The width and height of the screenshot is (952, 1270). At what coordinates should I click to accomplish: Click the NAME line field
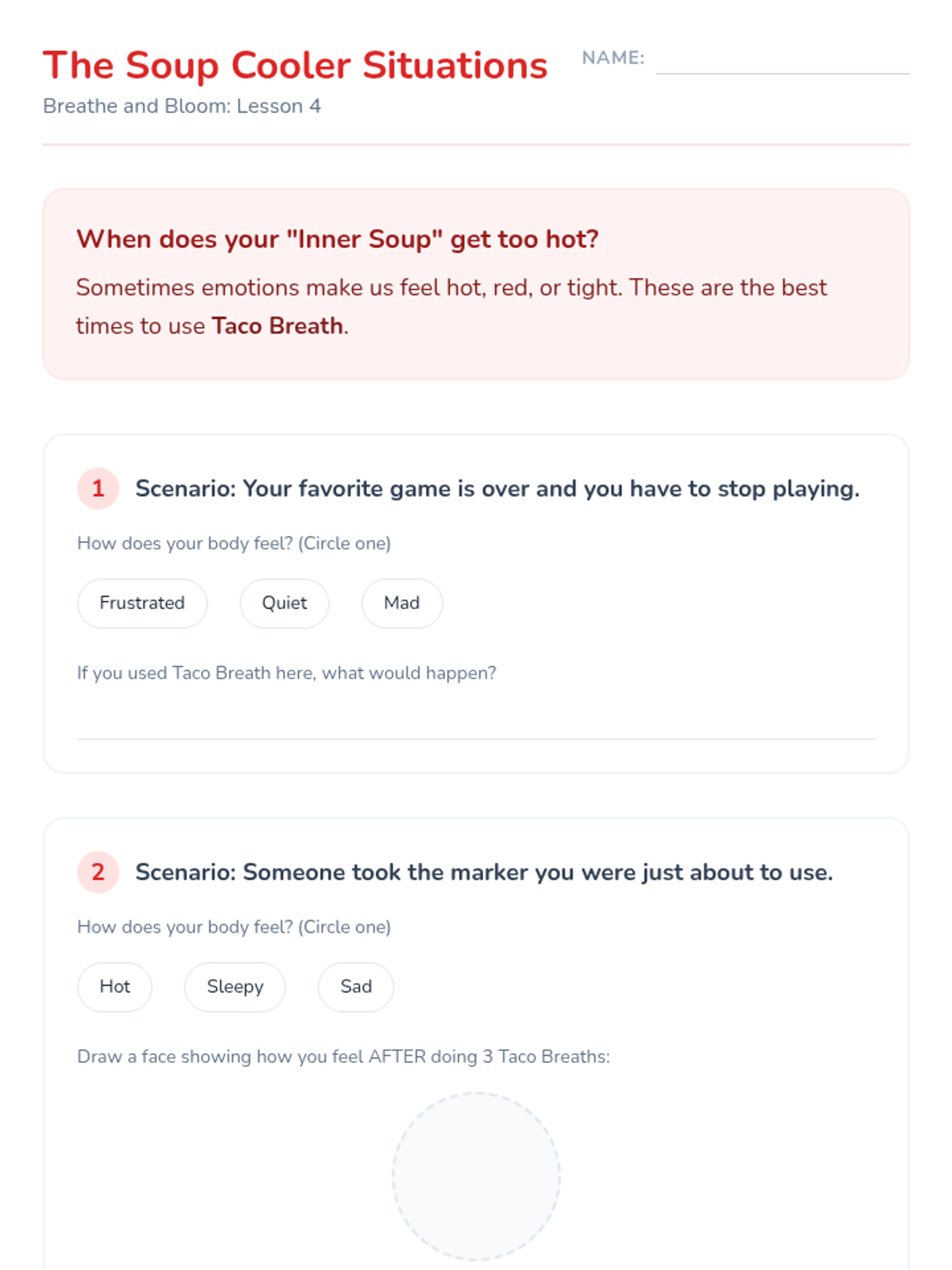click(x=782, y=60)
